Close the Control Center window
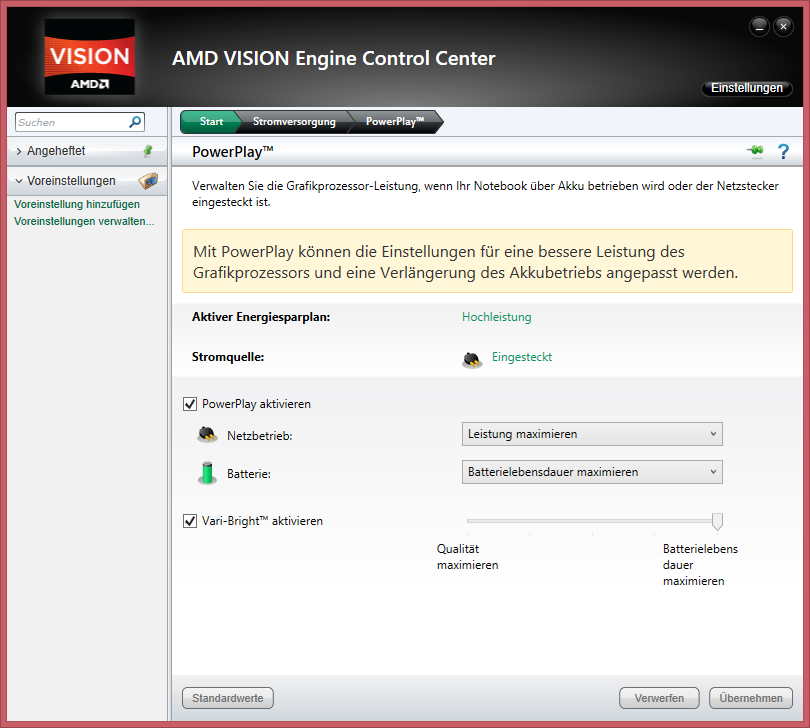The width and height of the screenshot is (810, 728). (x=783, y=26)
